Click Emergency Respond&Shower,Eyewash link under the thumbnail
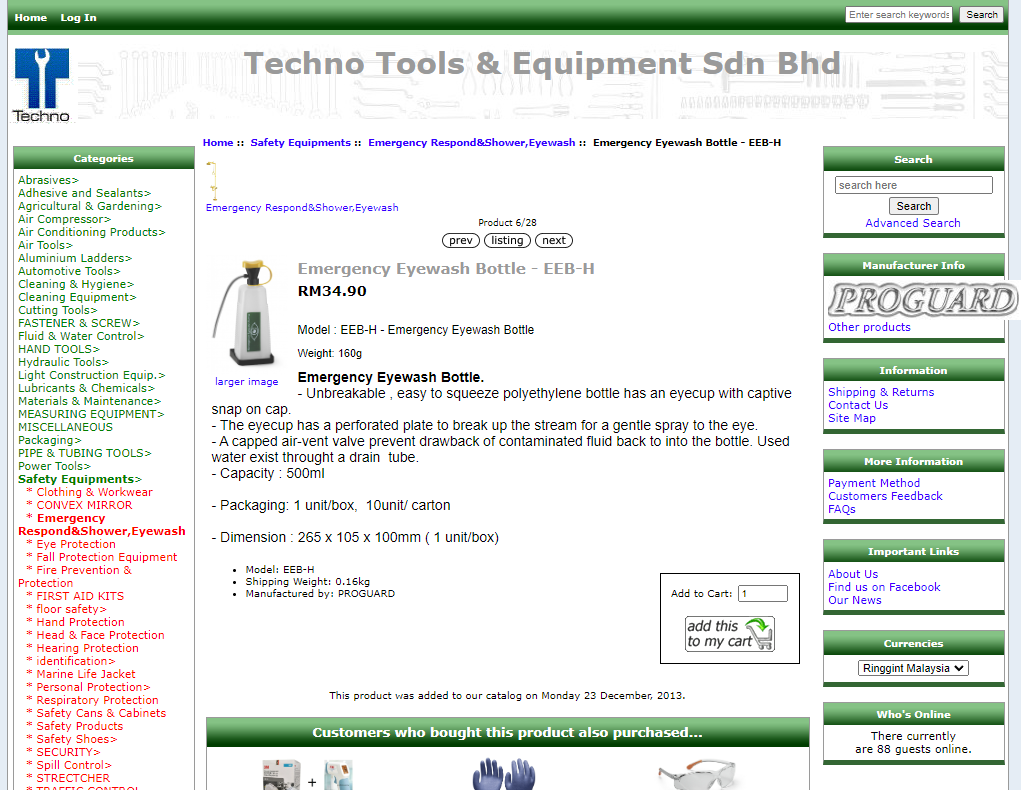The height and width of the screenshot is (790, 1021). (x=302, y=208)
